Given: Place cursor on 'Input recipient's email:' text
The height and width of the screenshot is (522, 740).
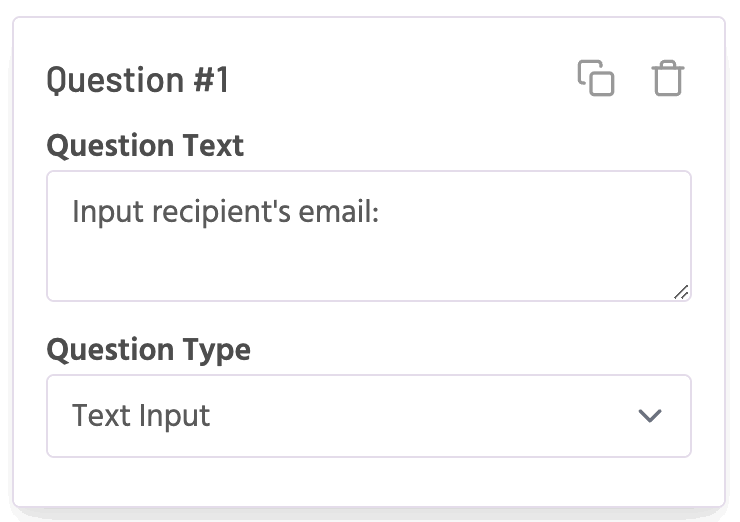Looking at the screenshot, I should (224, 212).
